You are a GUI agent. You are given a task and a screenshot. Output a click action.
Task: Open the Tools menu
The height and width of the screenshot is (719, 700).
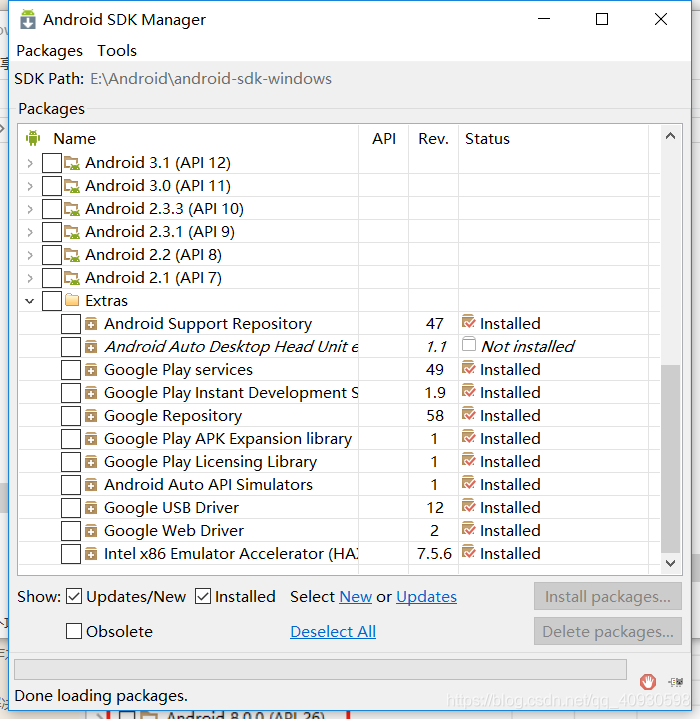(x=117, y=50)
